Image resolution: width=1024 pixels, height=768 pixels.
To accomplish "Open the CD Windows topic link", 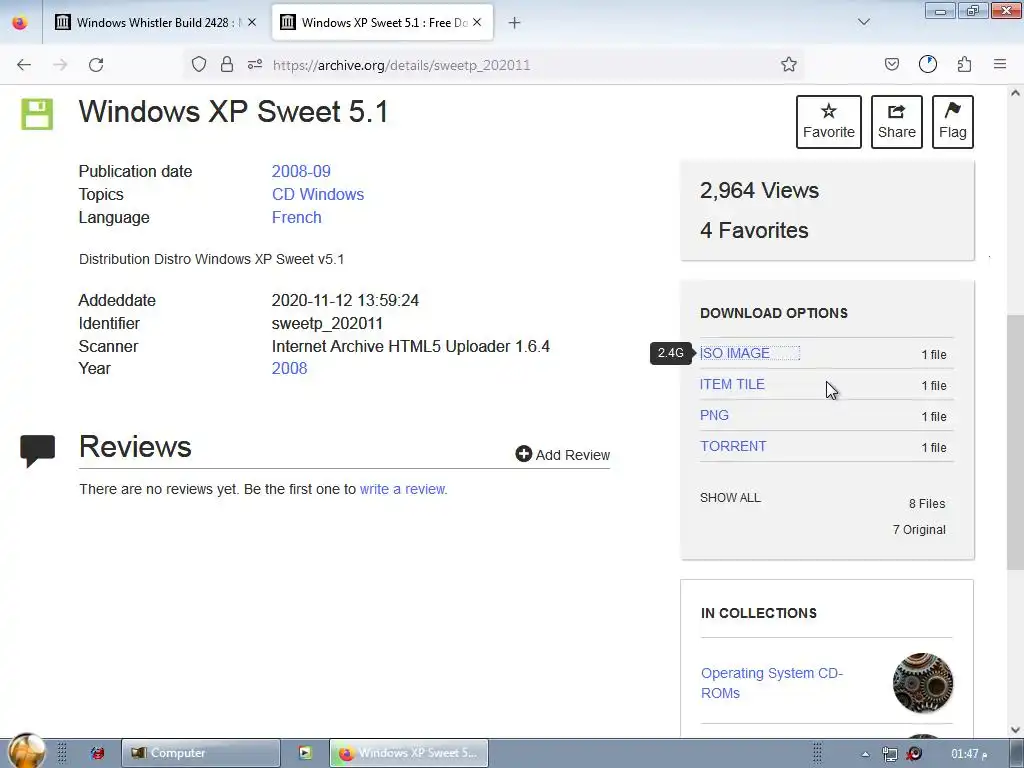I will pyautogui.click(x=318, y=194).
